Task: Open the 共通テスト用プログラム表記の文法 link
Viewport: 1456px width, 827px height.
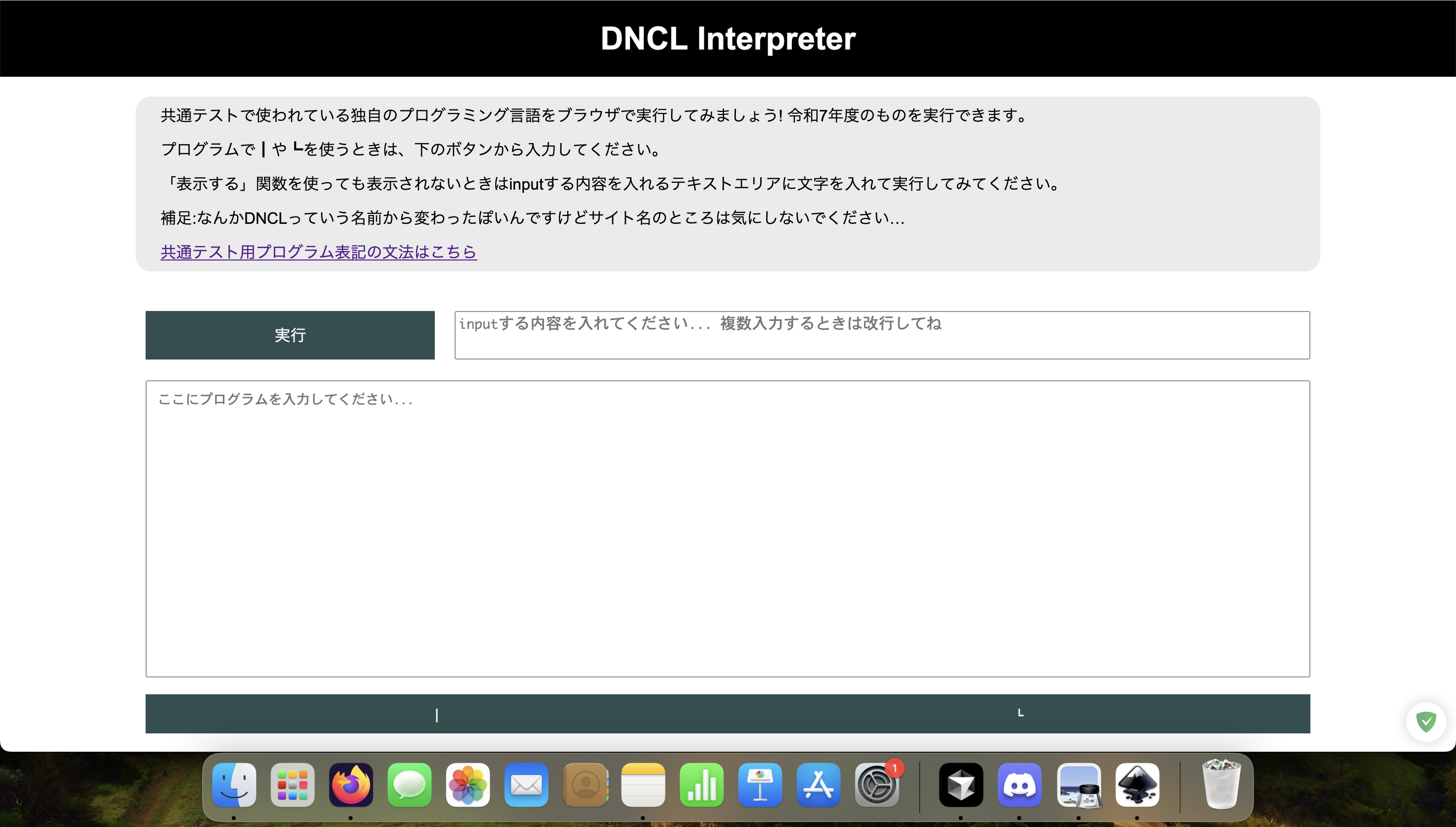Action: [318, 252]
